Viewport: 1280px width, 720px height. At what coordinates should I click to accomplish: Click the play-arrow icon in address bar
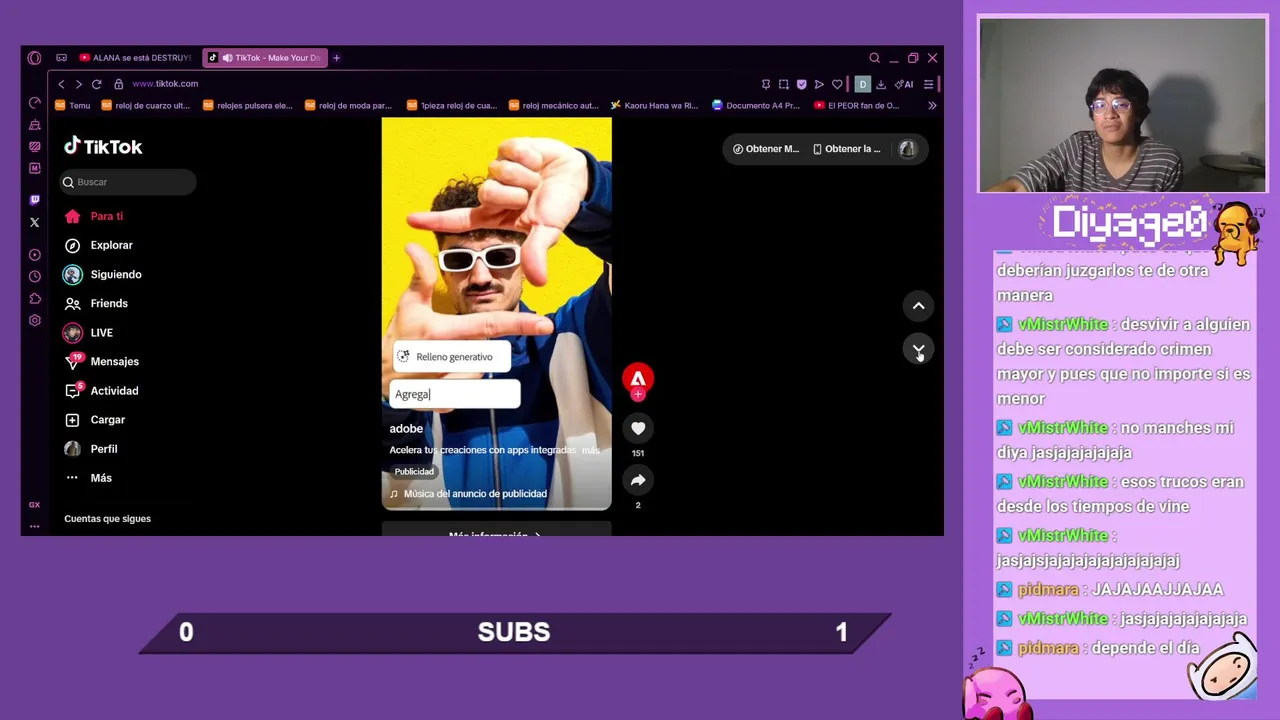coord(819,84)
